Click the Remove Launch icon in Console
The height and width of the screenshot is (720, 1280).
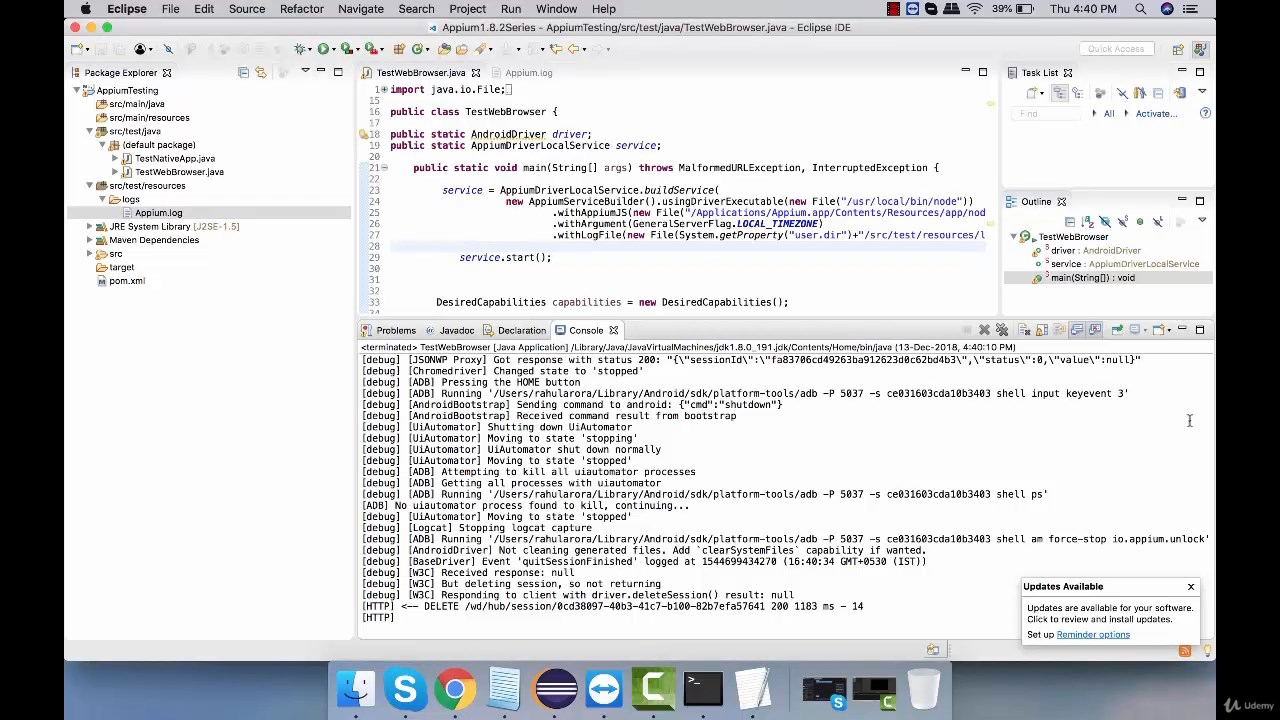coord(984,330)
